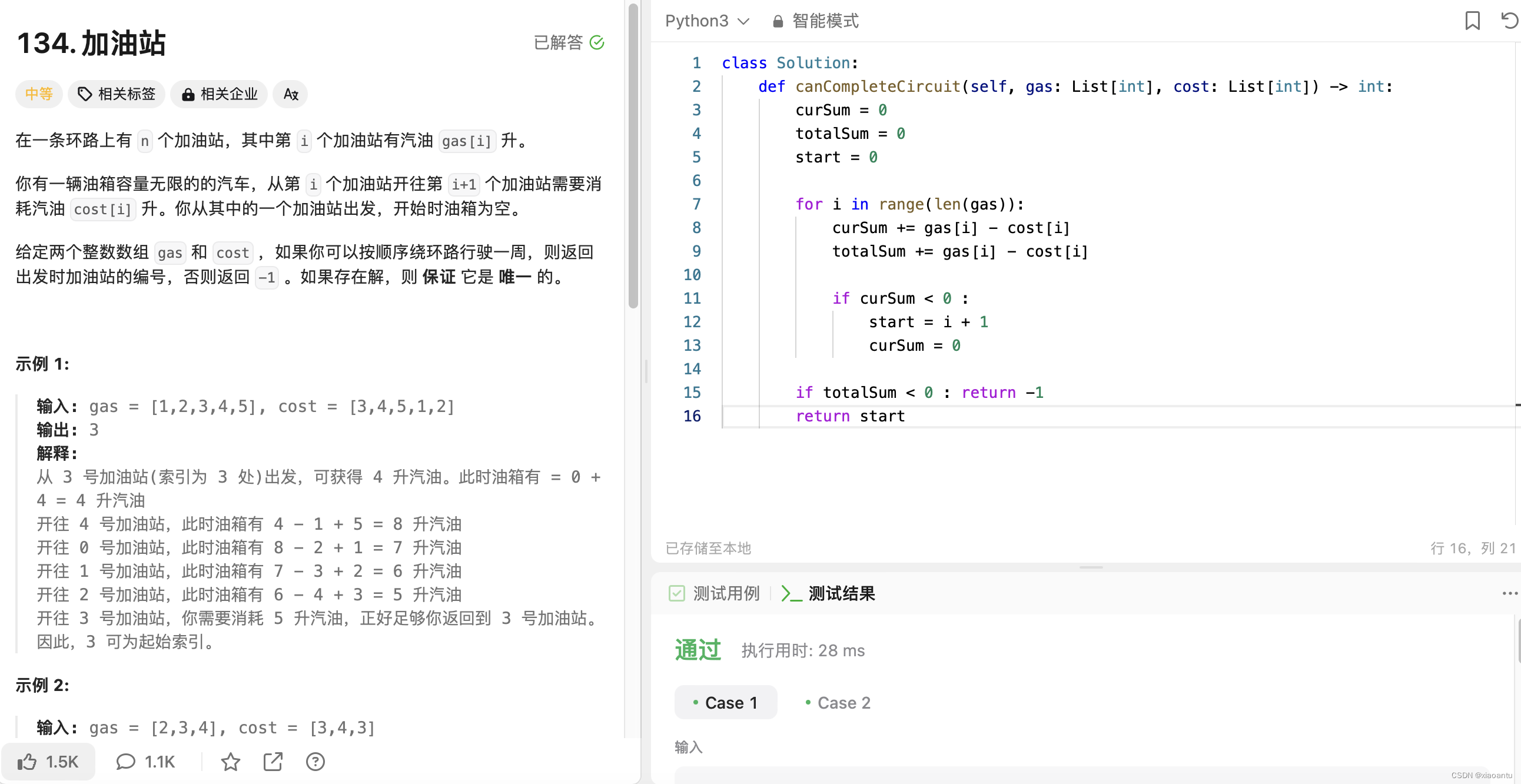Place cursor on 'return start' code line
This screenshot has width=1521, height=784.
[850, 416]
